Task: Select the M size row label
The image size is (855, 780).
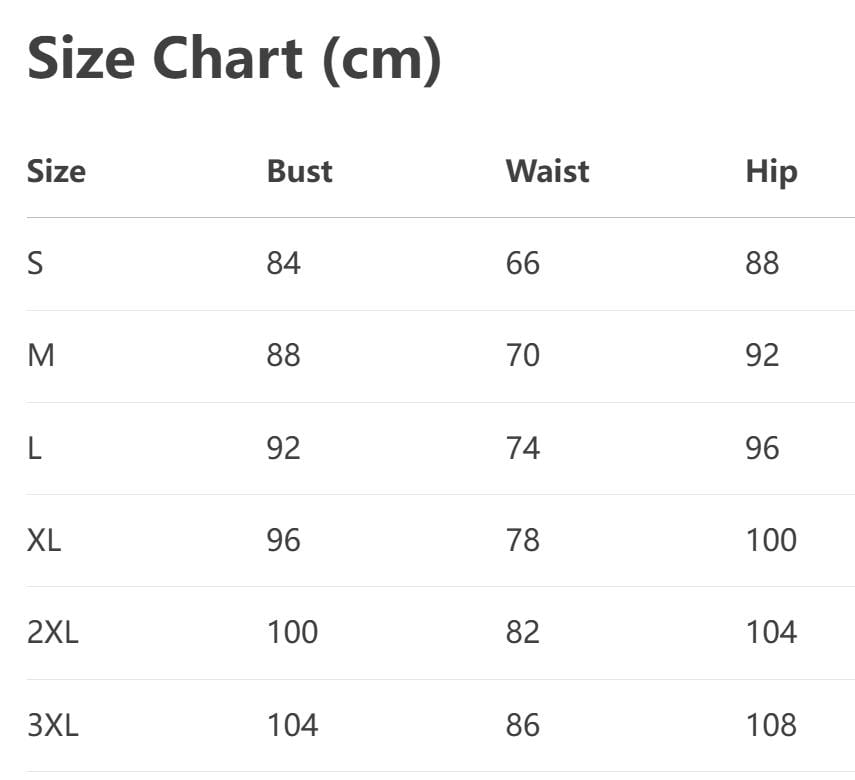Action: tap(41, 355)
